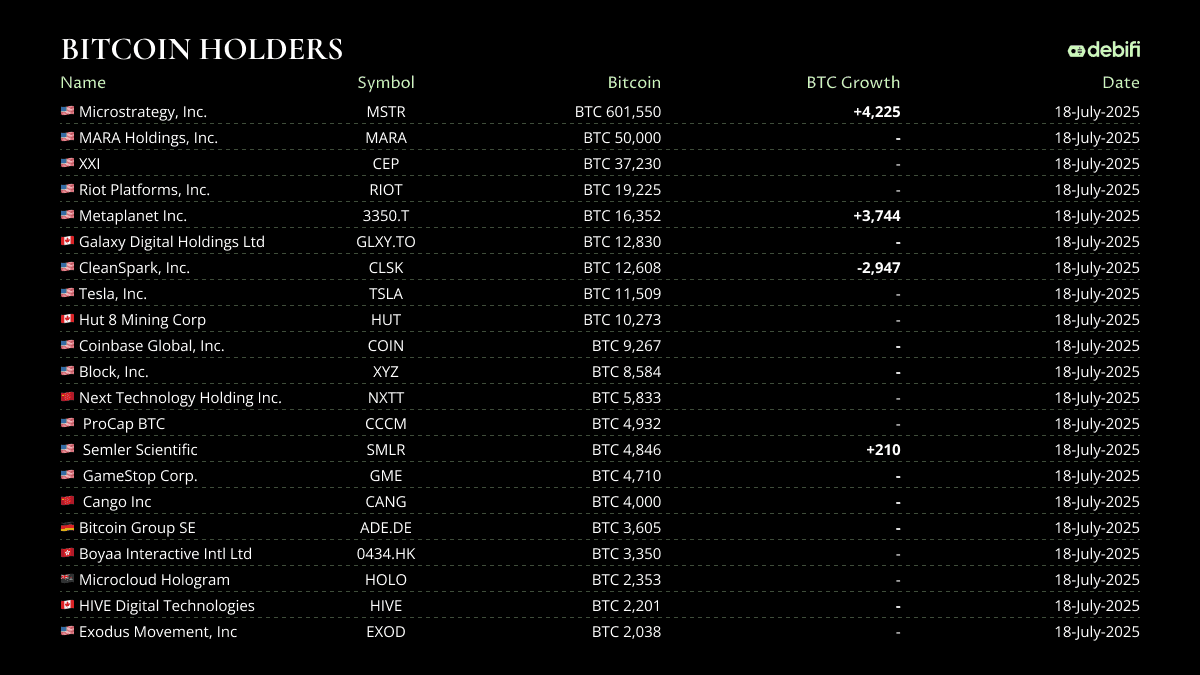Click the -2,947 growth value for CleanSpark
1200x675 pixels.
877,268
